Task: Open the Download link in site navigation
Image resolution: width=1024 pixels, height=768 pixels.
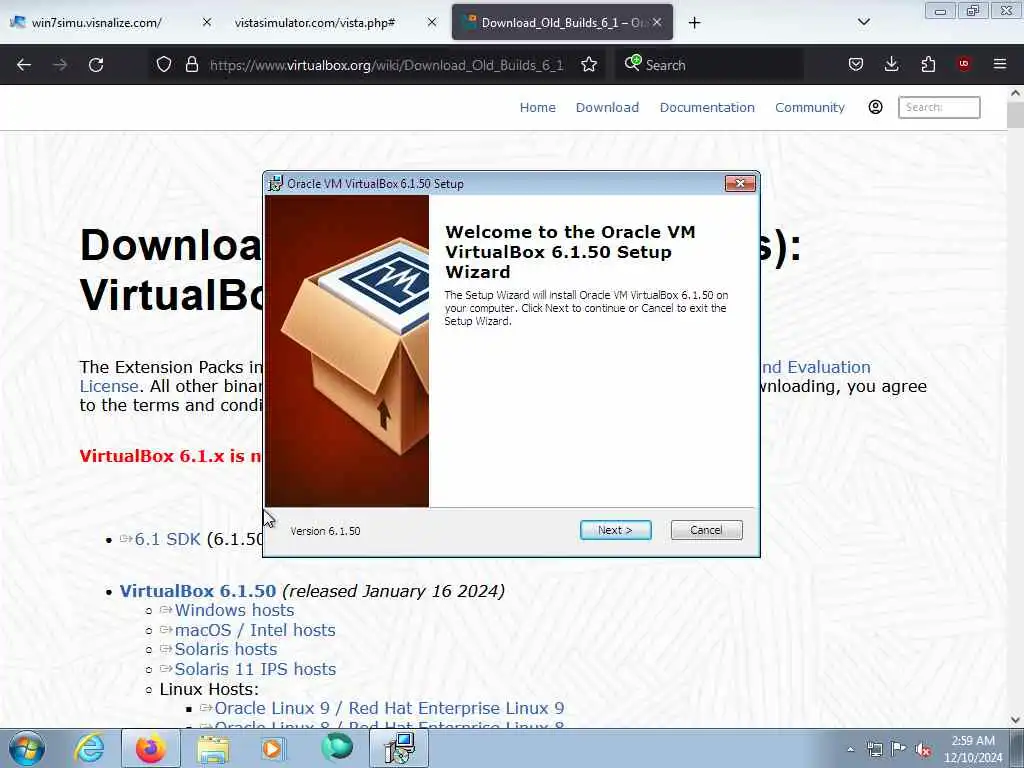Action: [x=607, y=108]
